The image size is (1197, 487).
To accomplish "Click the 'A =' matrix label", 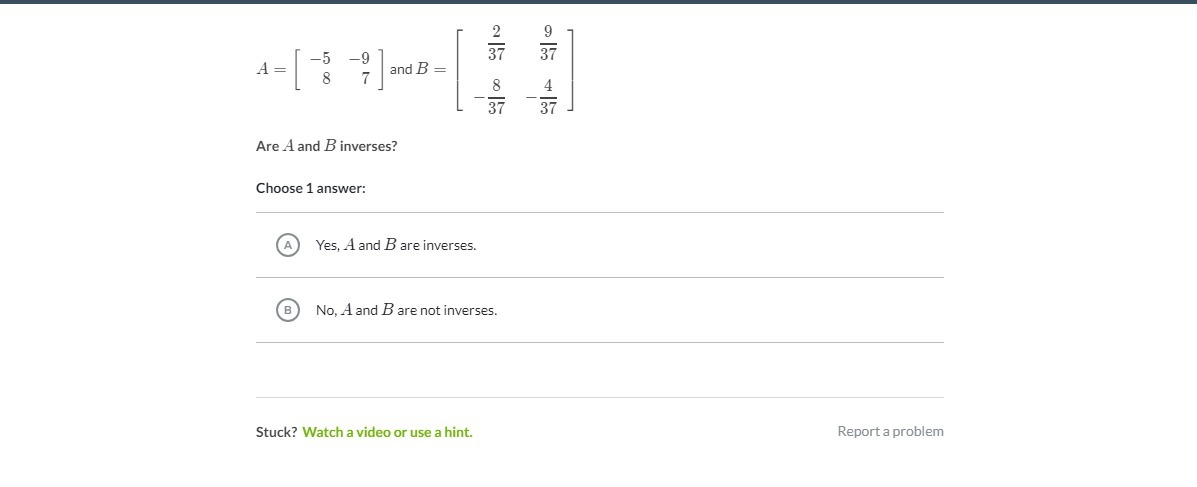I will click(271, 69).
